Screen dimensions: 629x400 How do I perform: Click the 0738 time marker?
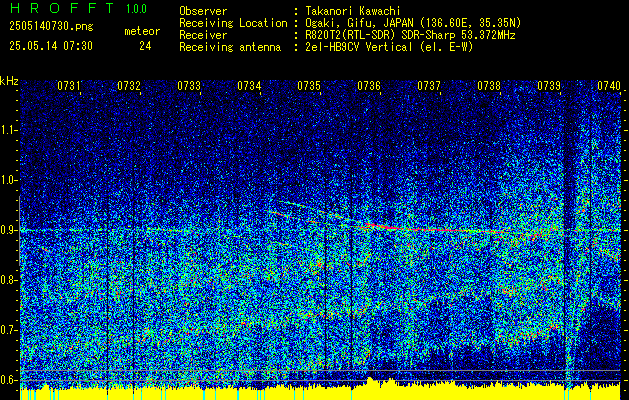tap(489, 86)
